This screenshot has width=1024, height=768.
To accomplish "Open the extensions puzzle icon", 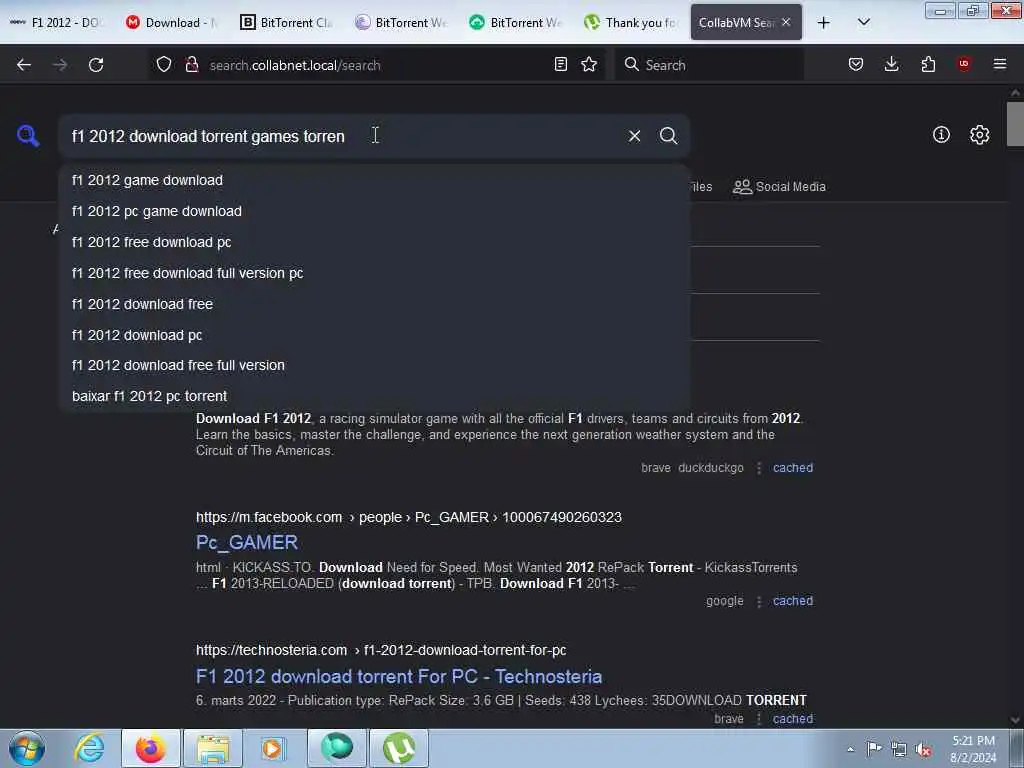I will [x=928, y=65].
